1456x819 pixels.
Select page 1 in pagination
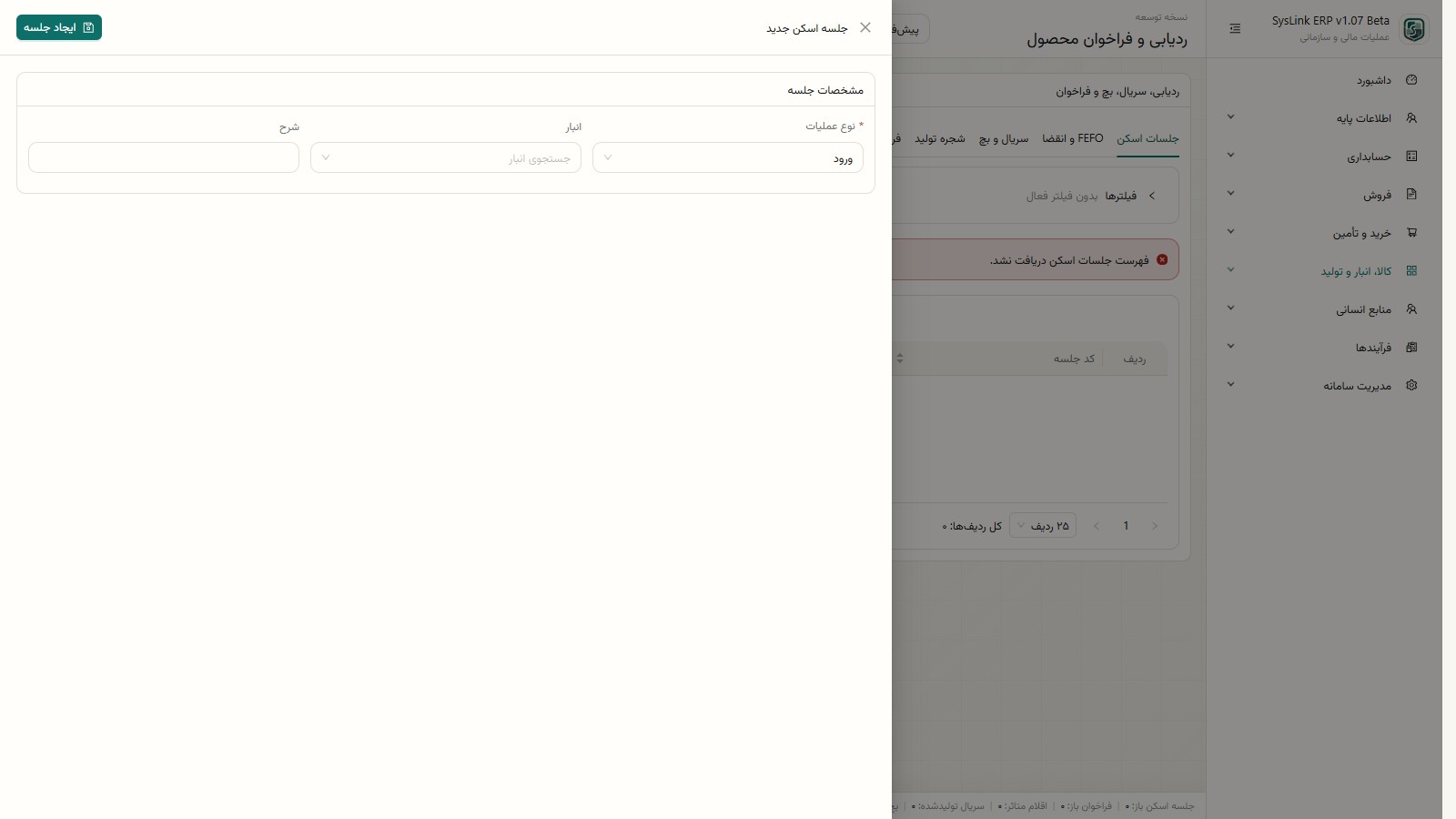pyautogui.click(x=1126, y=526)
